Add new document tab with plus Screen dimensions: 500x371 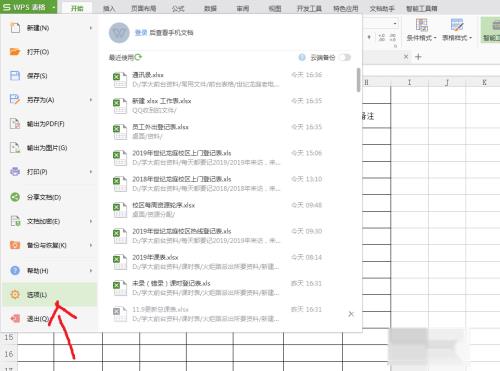pos(418,57)
